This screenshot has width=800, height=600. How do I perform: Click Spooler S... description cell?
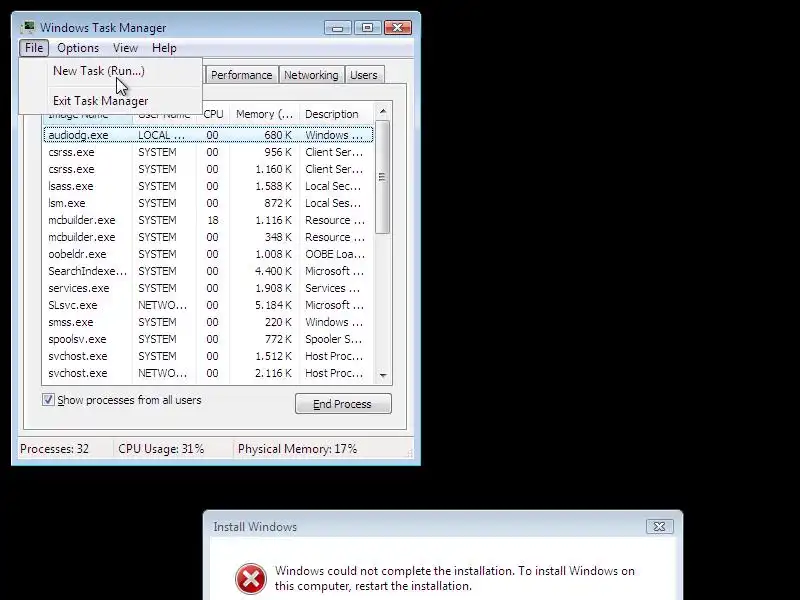[x=334, y=339]
